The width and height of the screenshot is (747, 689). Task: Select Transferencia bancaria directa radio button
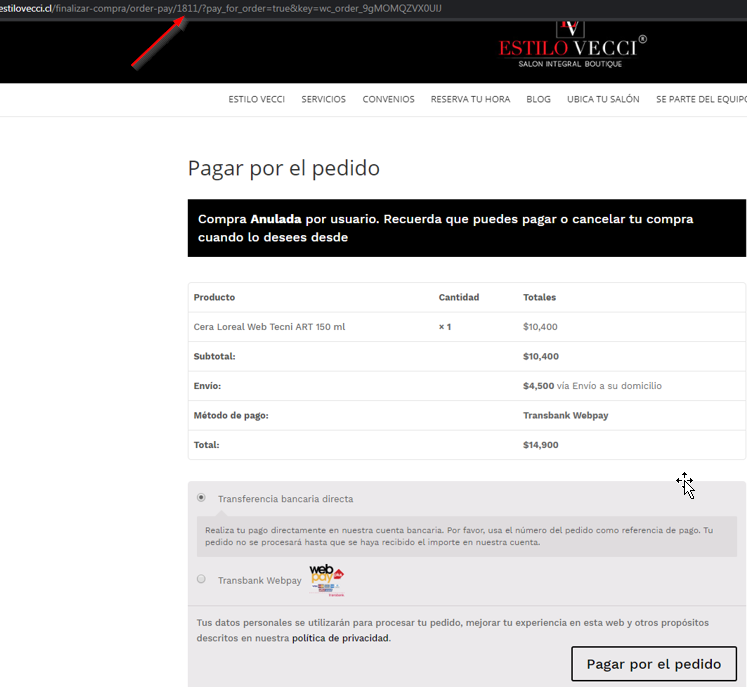tap(201, 498)
